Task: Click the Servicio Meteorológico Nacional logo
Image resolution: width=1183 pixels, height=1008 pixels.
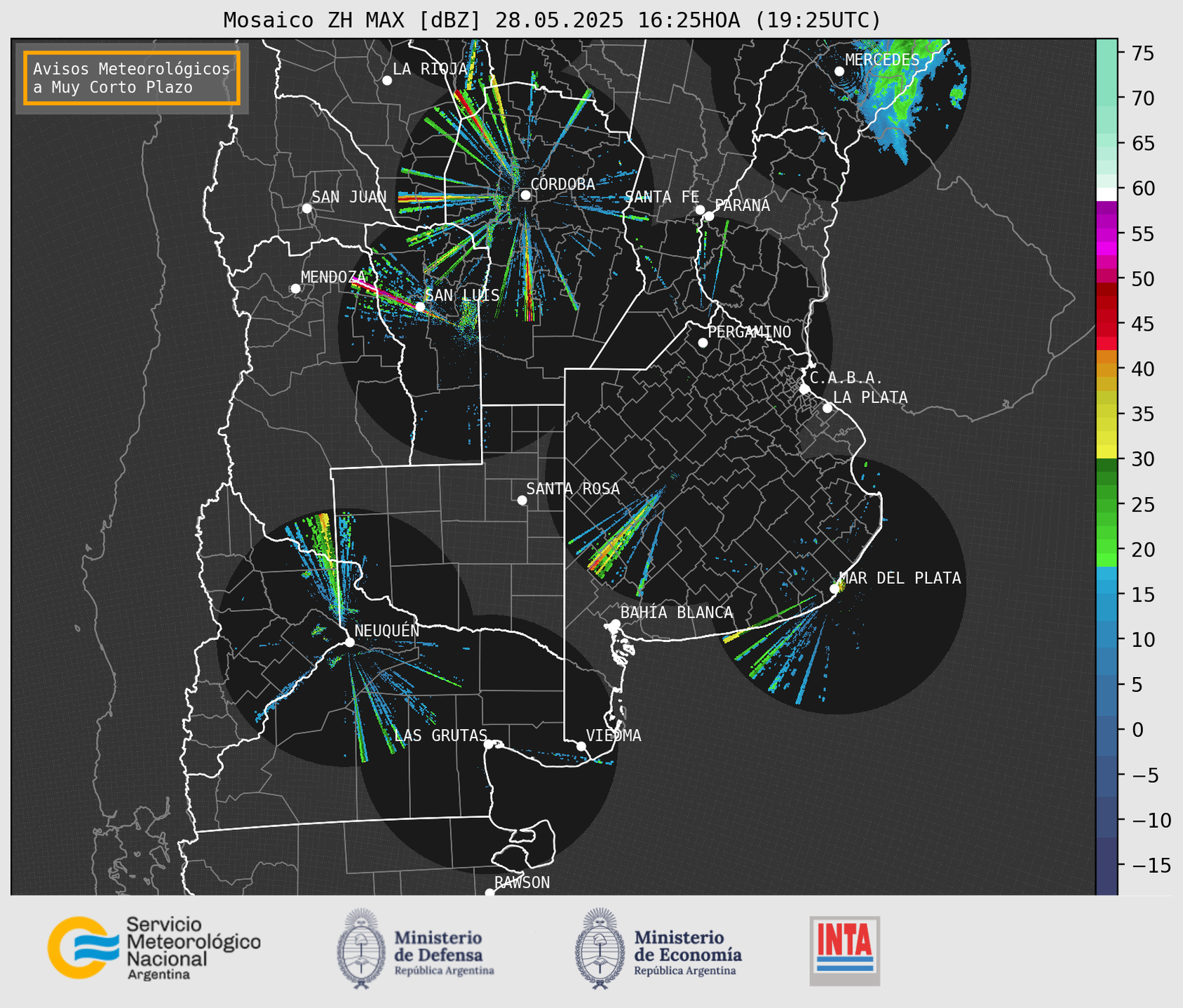Action: (154, 948)
